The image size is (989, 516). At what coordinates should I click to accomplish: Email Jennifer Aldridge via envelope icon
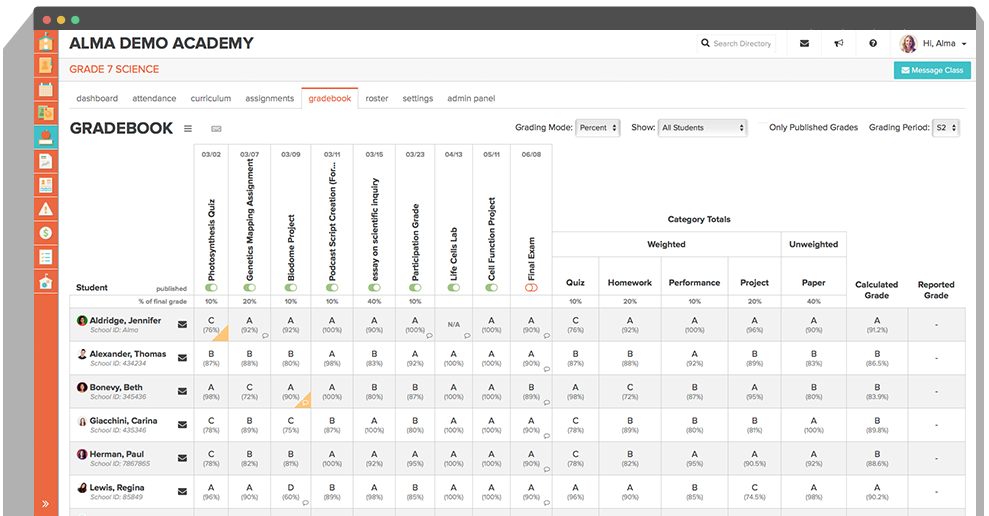pos(182,324)
